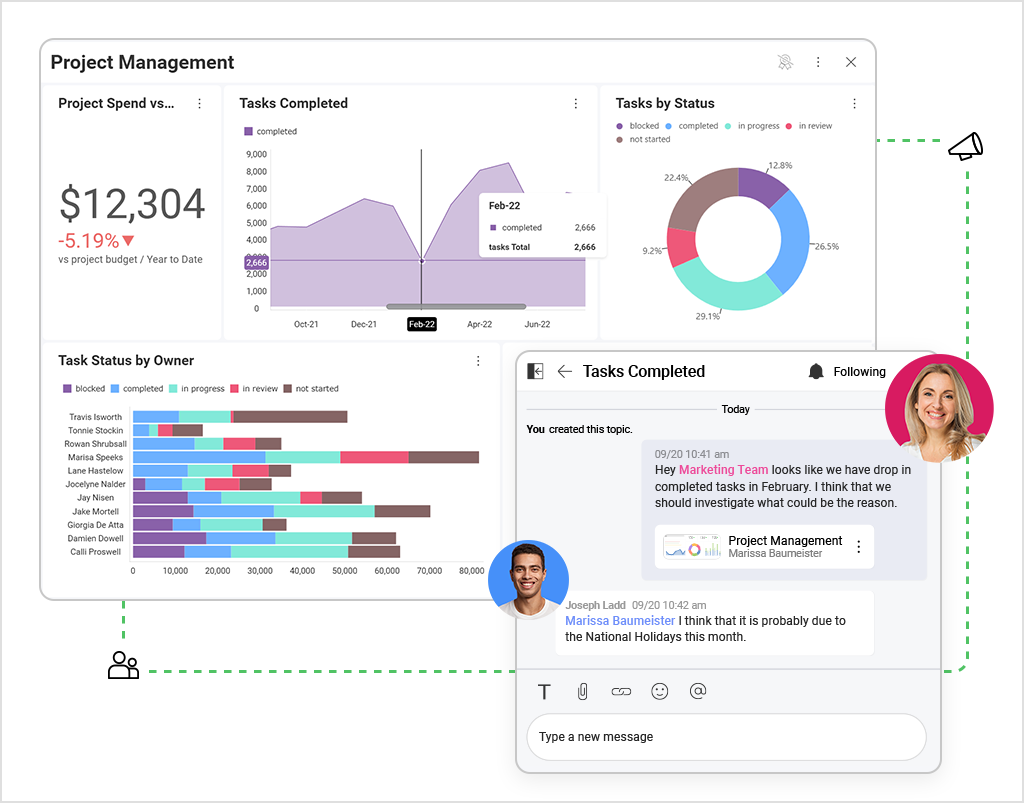Mention a user with the @ icon
The width and height of the screenshot is (1024, 803).
point(697,691)
